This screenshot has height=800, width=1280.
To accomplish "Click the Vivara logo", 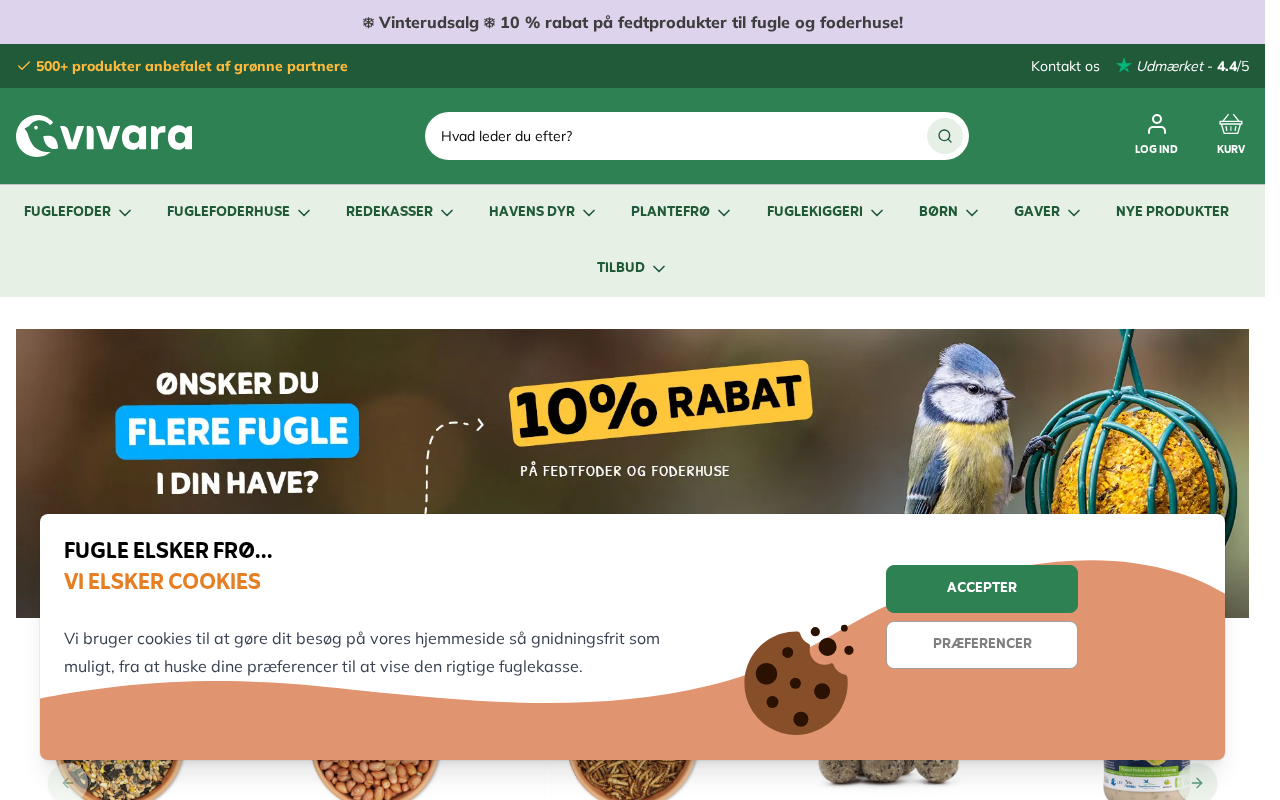I will click(104, 136).
